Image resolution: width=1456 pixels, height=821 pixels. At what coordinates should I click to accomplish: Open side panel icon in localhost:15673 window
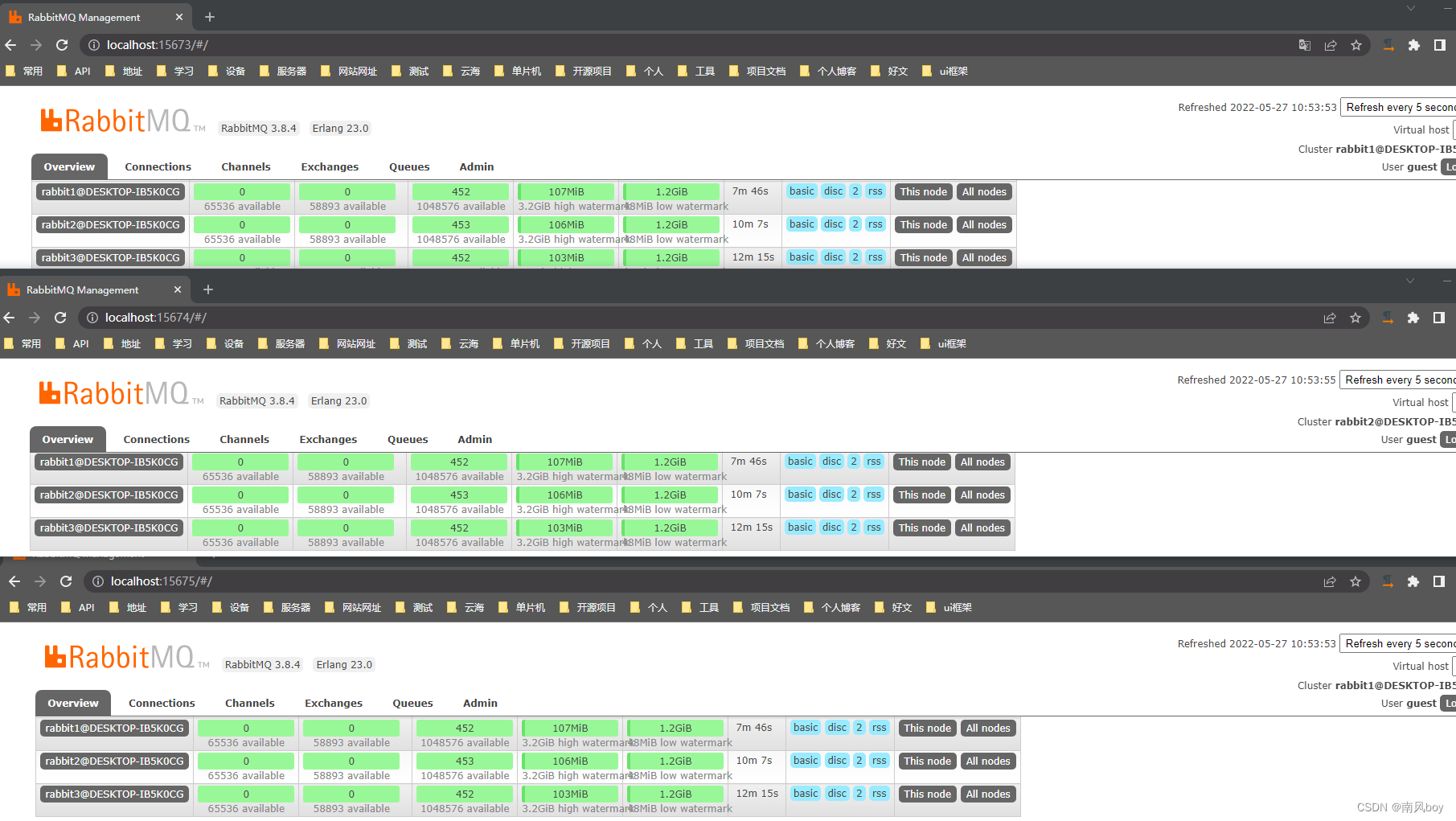(1440, 45)
